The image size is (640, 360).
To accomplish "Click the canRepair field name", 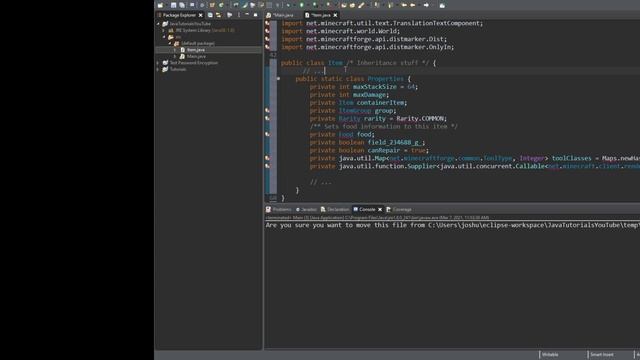I will tap(384, 150).
